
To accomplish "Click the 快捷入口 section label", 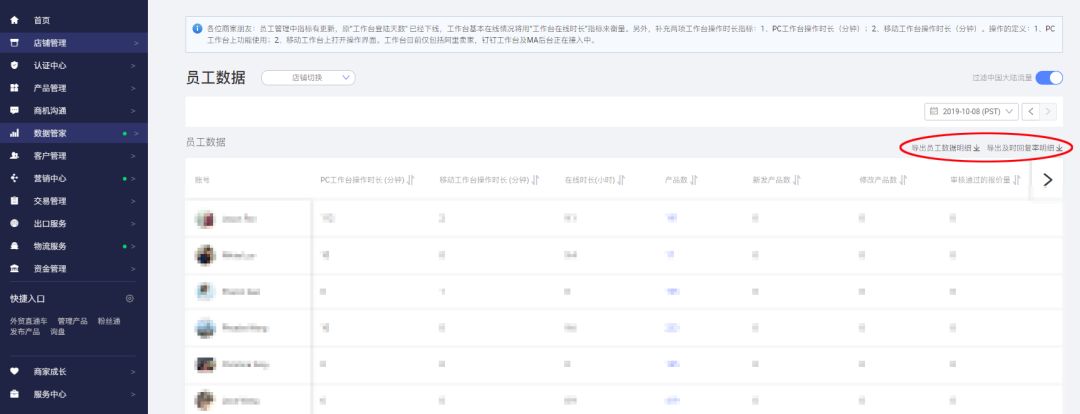I will pos(28,299).
